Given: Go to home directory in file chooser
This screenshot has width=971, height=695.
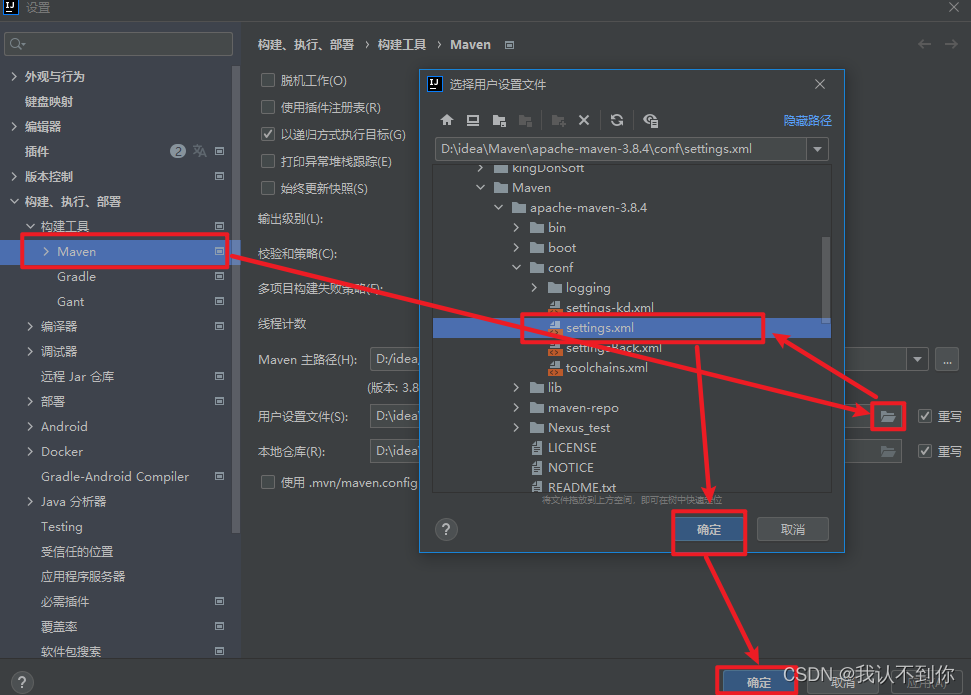Looking at the screenshot, I should click(446, 120).
